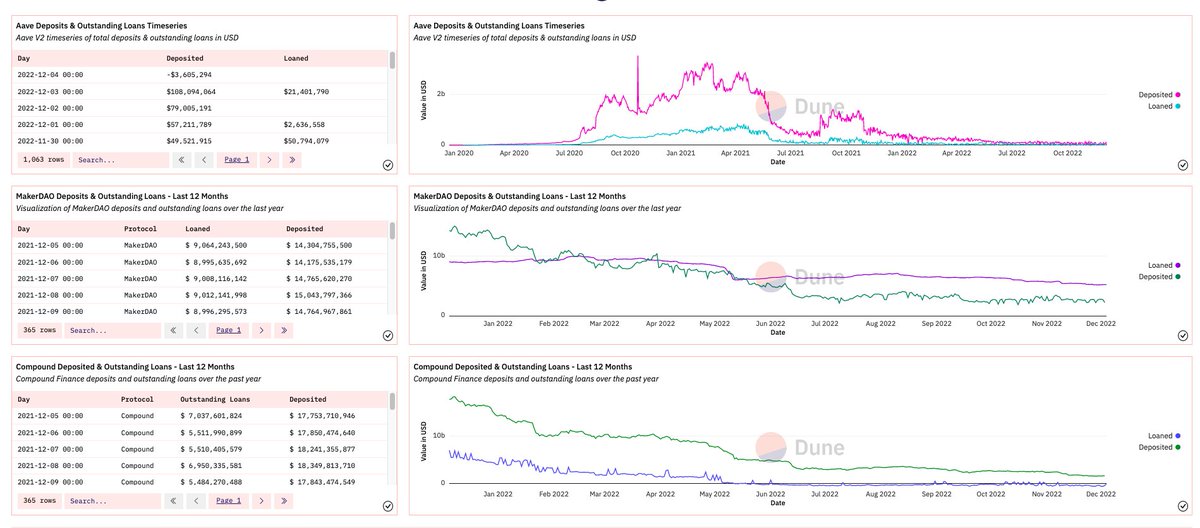Click the MakerDAO table vertical scrollbar
Viewport: 1200px width, 528px height.
tap(392, 232)
